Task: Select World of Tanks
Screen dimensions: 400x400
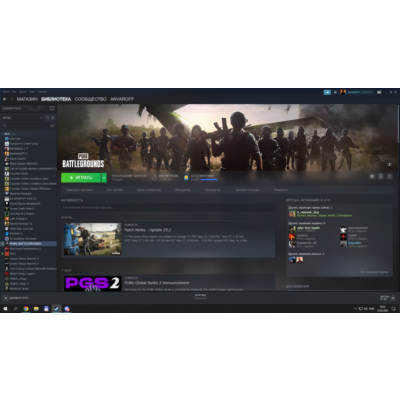Action: [x=19, y=289]
